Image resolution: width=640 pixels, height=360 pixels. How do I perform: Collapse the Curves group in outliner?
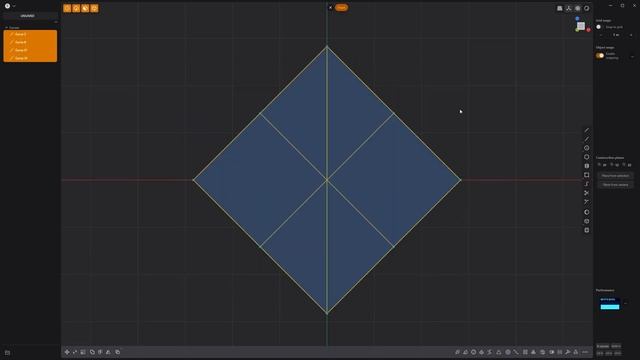point(7,28)
